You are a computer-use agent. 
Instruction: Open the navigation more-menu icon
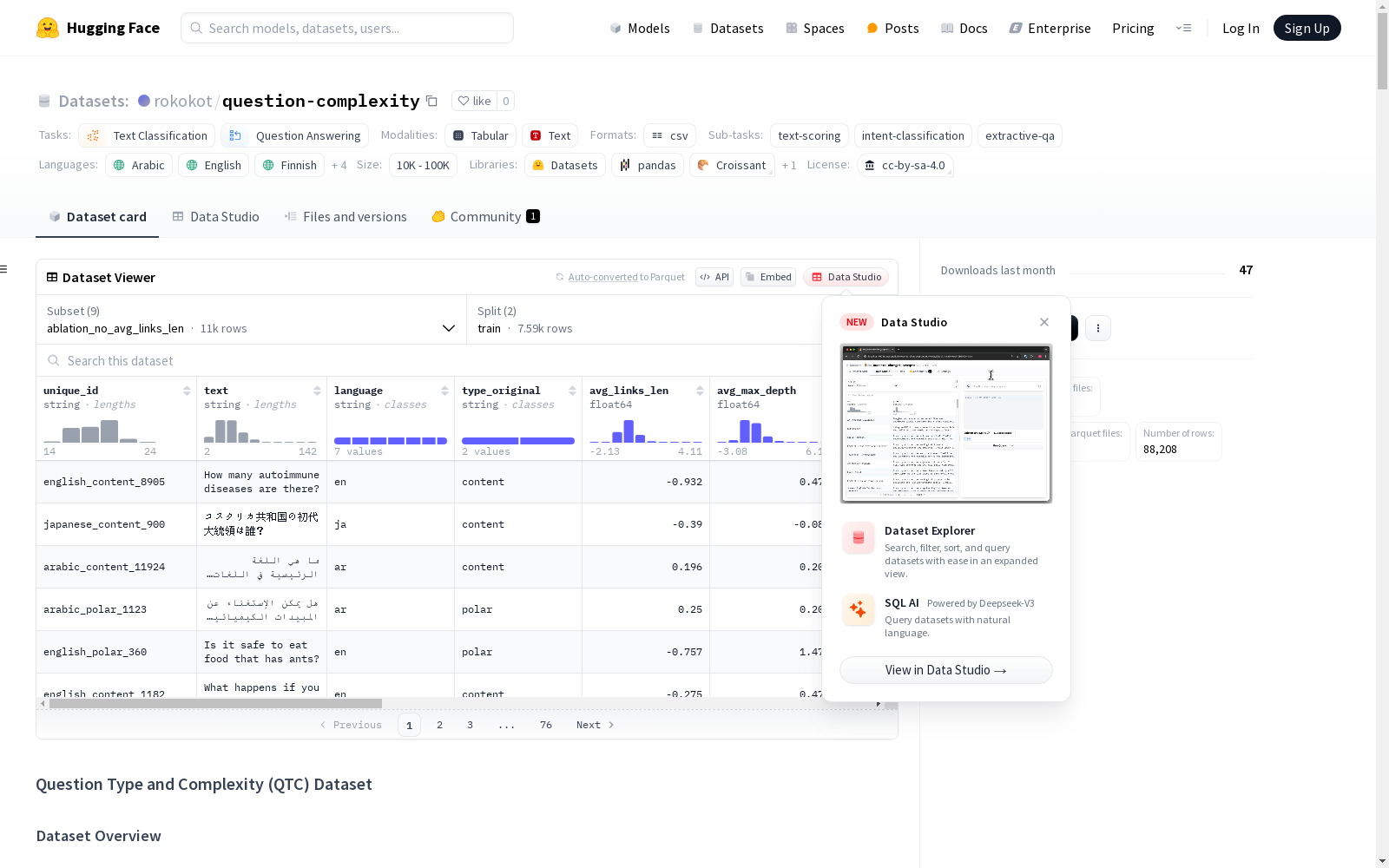tap(1183, 28)
